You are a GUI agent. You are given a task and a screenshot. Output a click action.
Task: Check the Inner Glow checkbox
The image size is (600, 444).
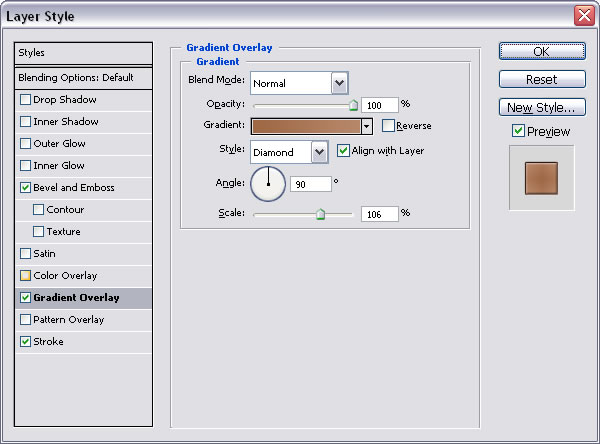click(x=25, y=166)
